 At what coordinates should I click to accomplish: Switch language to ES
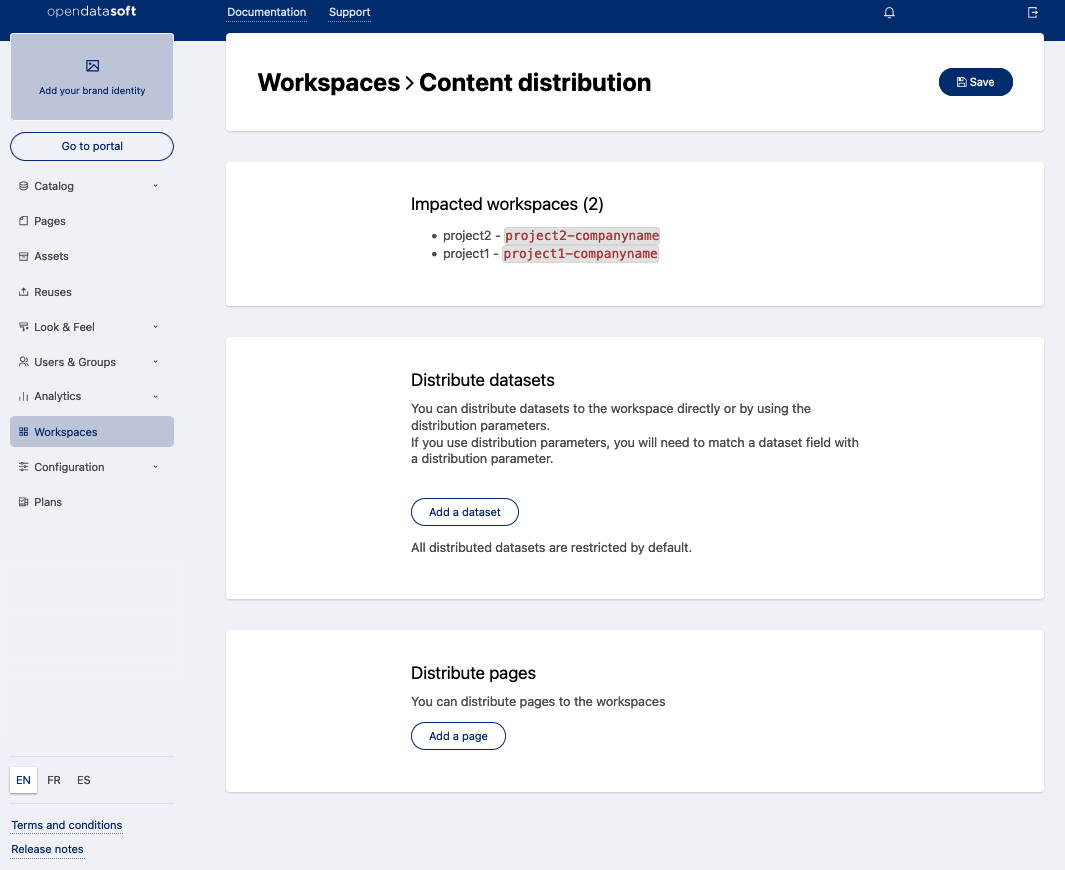[x=84, y=780]
